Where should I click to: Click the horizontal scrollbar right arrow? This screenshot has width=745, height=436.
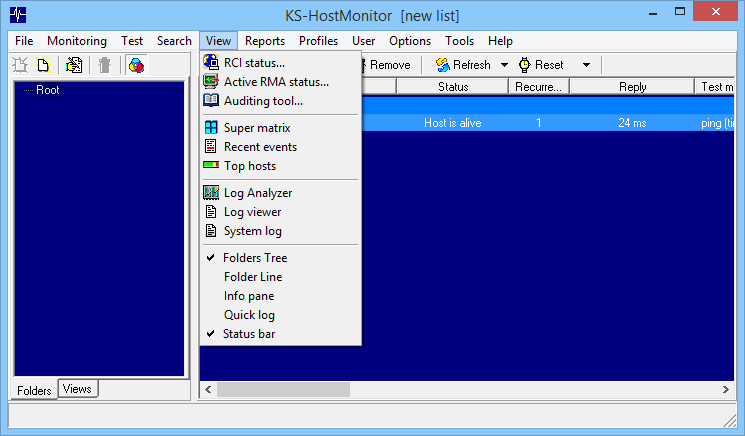coord(726,389)
